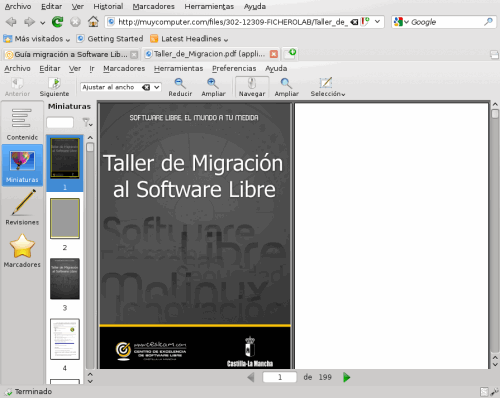The height and width of the screenshot is (398, 500).
Task: Click the Reducir zoom-out icon
Action: pos(180,87)
